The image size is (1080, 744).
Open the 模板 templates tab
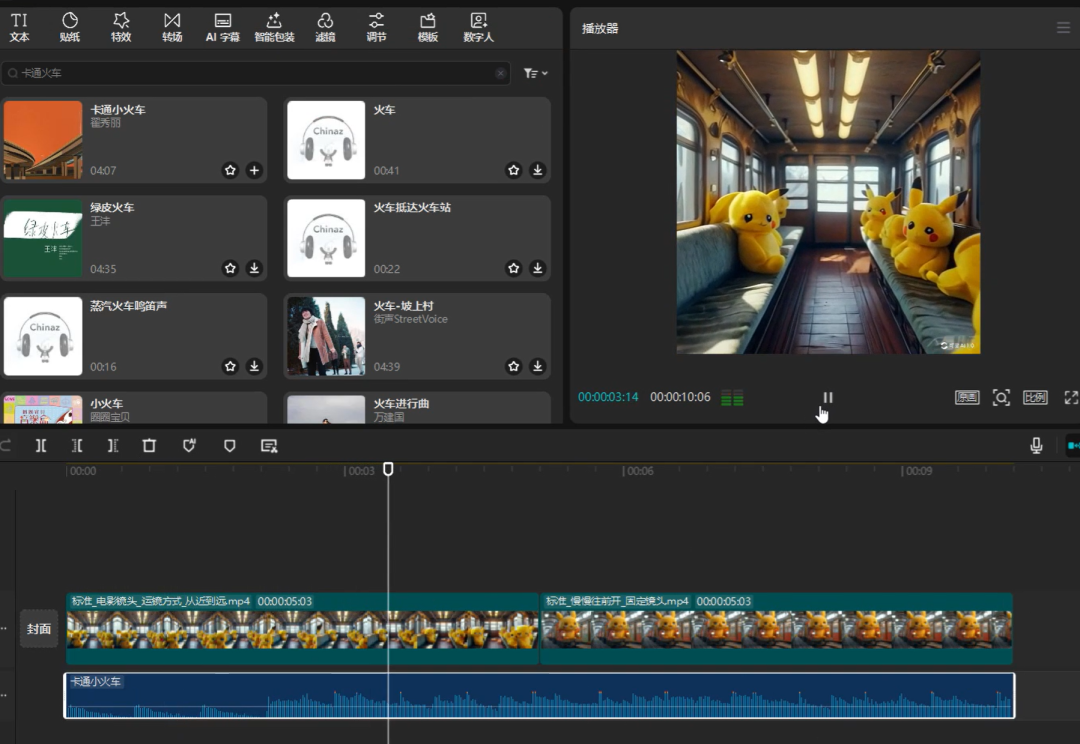pos(428,28)
